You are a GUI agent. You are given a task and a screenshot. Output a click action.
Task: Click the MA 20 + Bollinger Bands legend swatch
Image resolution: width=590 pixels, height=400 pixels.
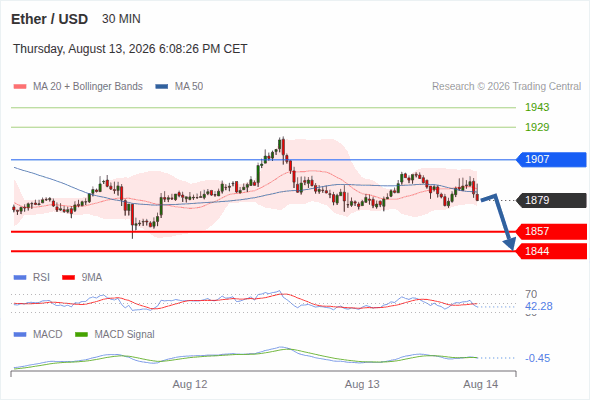tap(20, 87)
